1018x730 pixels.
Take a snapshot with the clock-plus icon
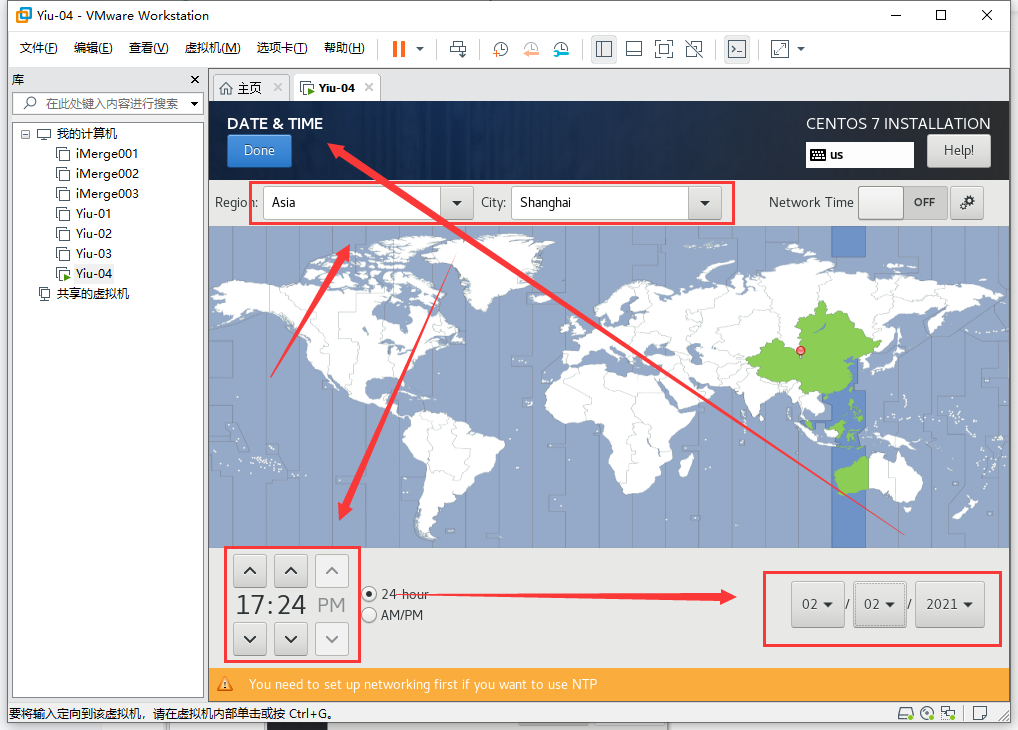(500, 49)
